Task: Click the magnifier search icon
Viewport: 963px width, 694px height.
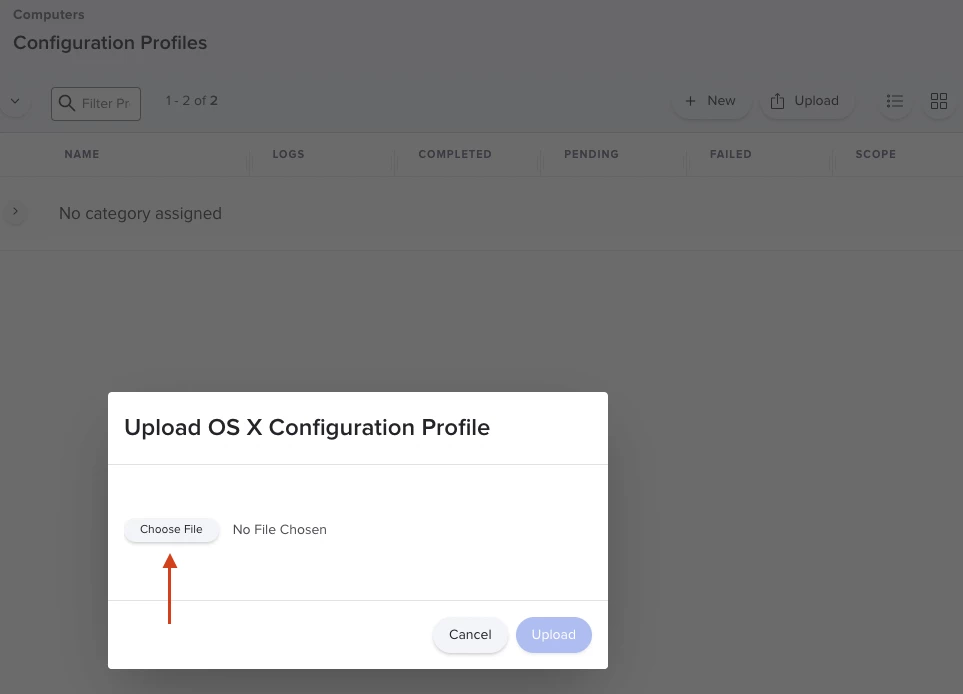Action: 66,103
